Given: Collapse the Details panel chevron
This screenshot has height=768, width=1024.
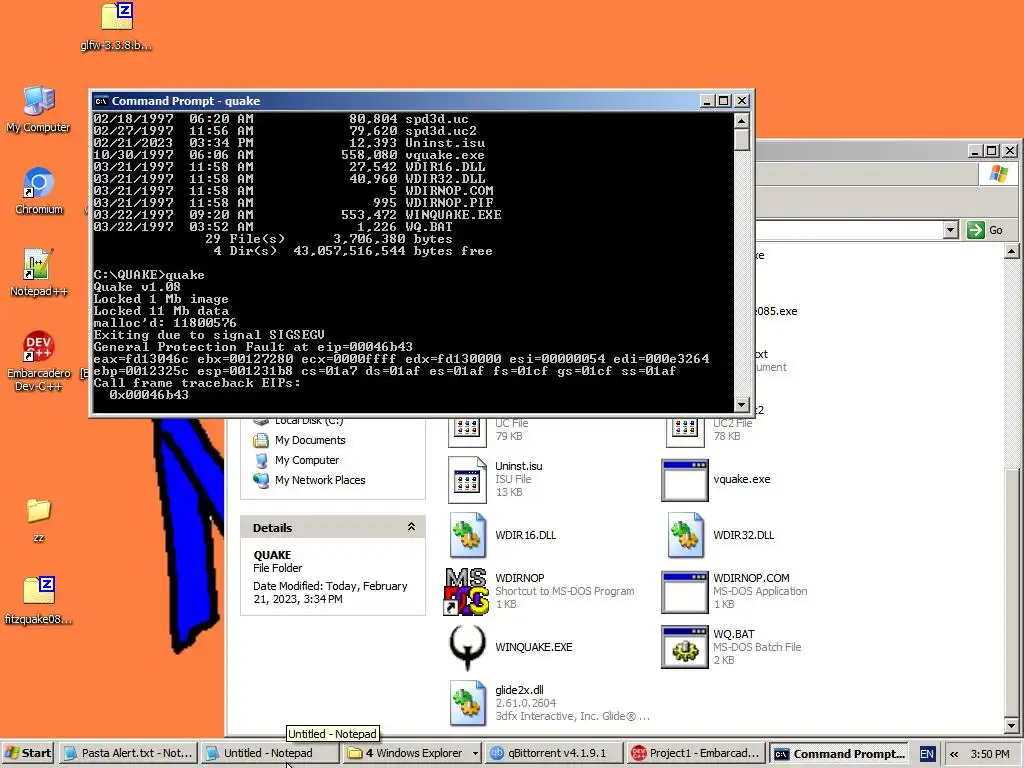Looking at the screenshot, I should click(411, 527).
